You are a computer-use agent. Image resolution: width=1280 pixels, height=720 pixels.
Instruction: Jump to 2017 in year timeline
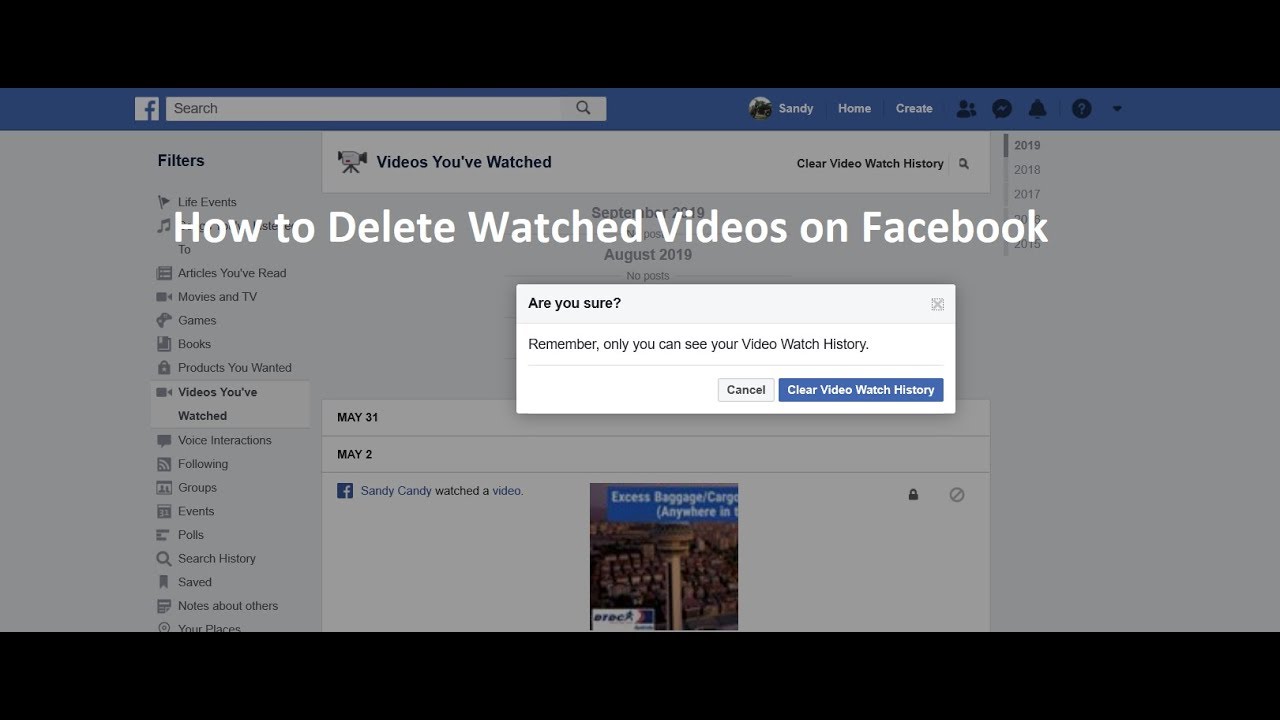pyautogui.click(x=1027, y=194)
